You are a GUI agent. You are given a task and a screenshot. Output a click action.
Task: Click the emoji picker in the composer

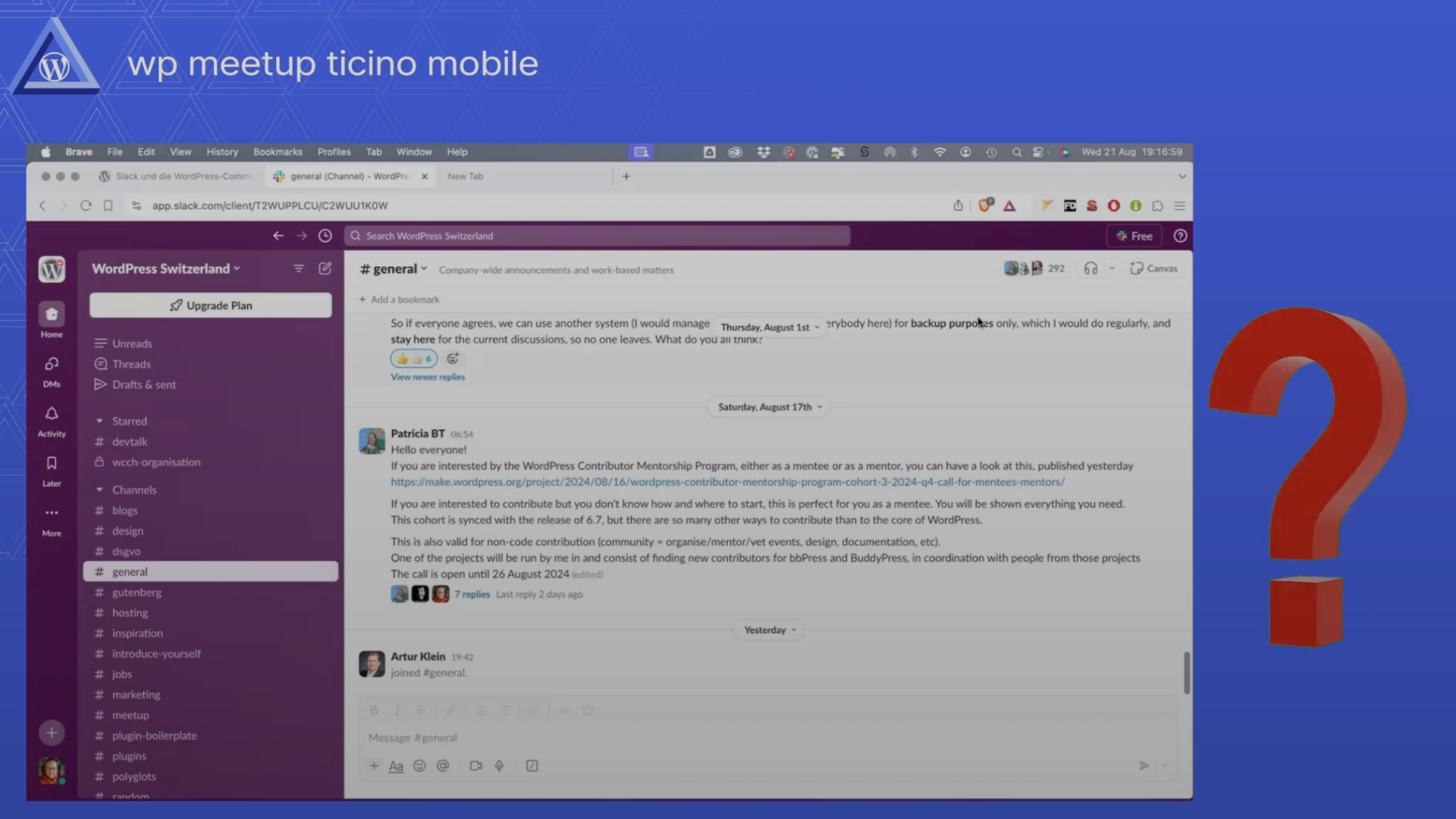(419, 766)
